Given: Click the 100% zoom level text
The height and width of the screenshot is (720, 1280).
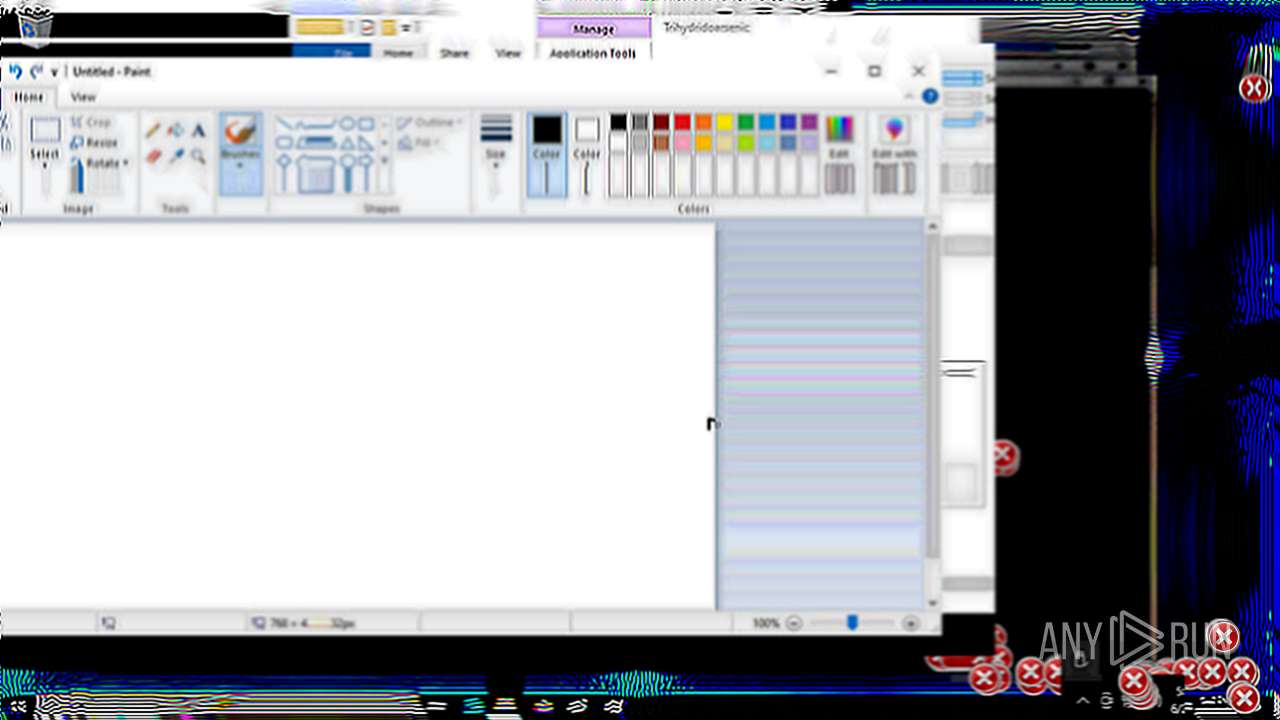Looking at the screenshot, I should [766, 623].
